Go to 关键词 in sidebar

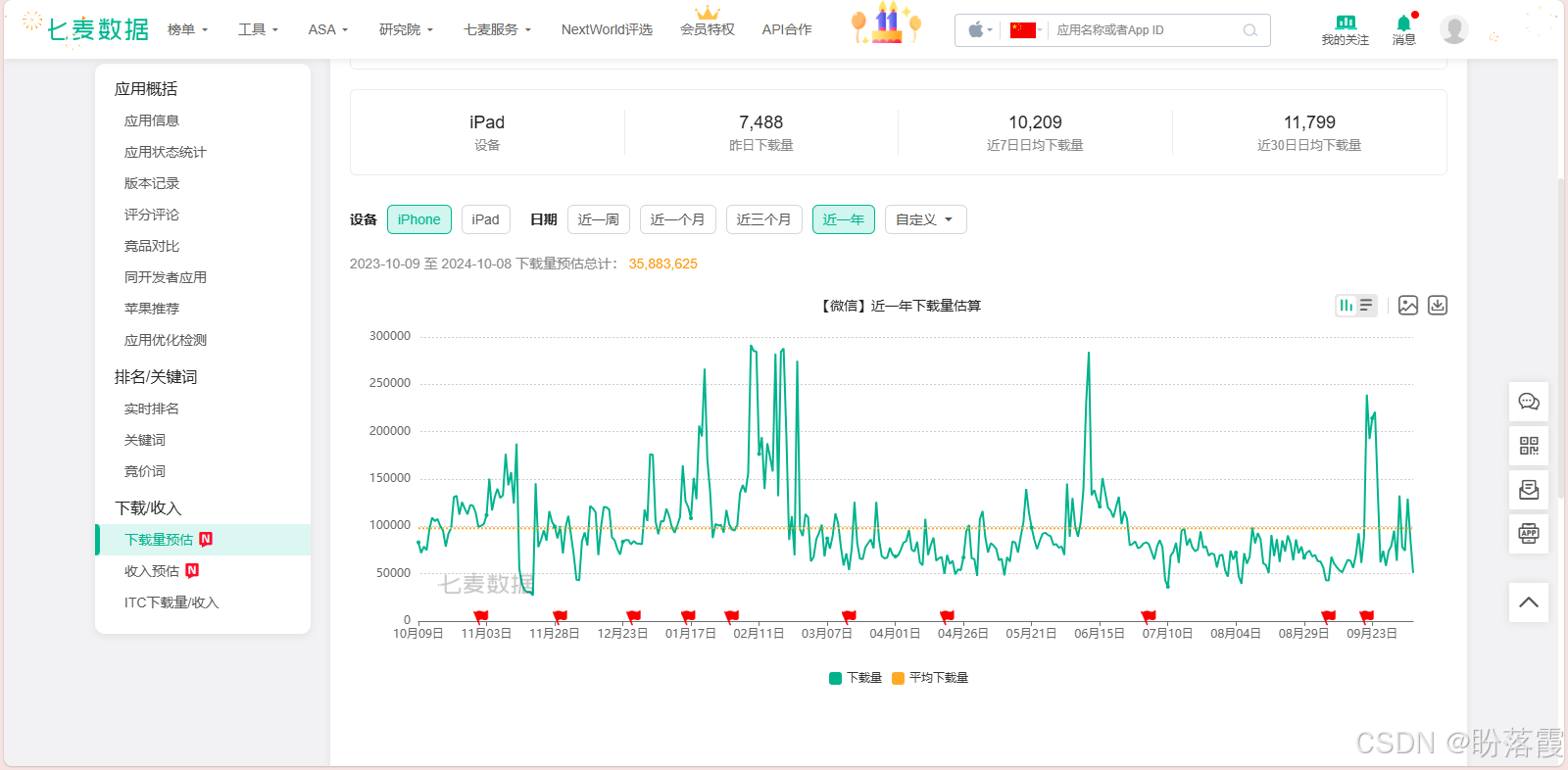pyautogui.click(x=145, y=440)
